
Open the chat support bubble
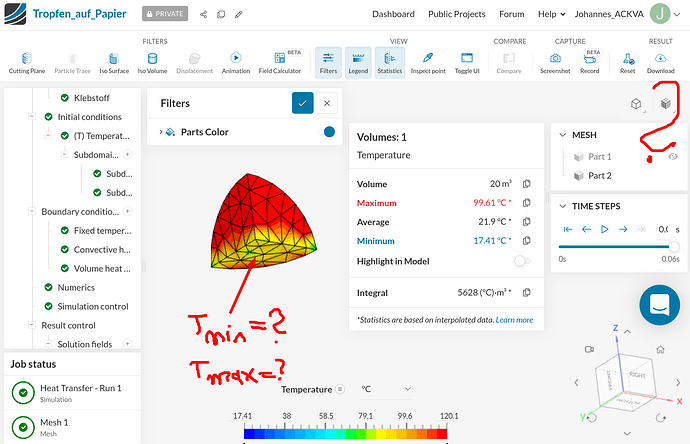[x=660, y=305]
